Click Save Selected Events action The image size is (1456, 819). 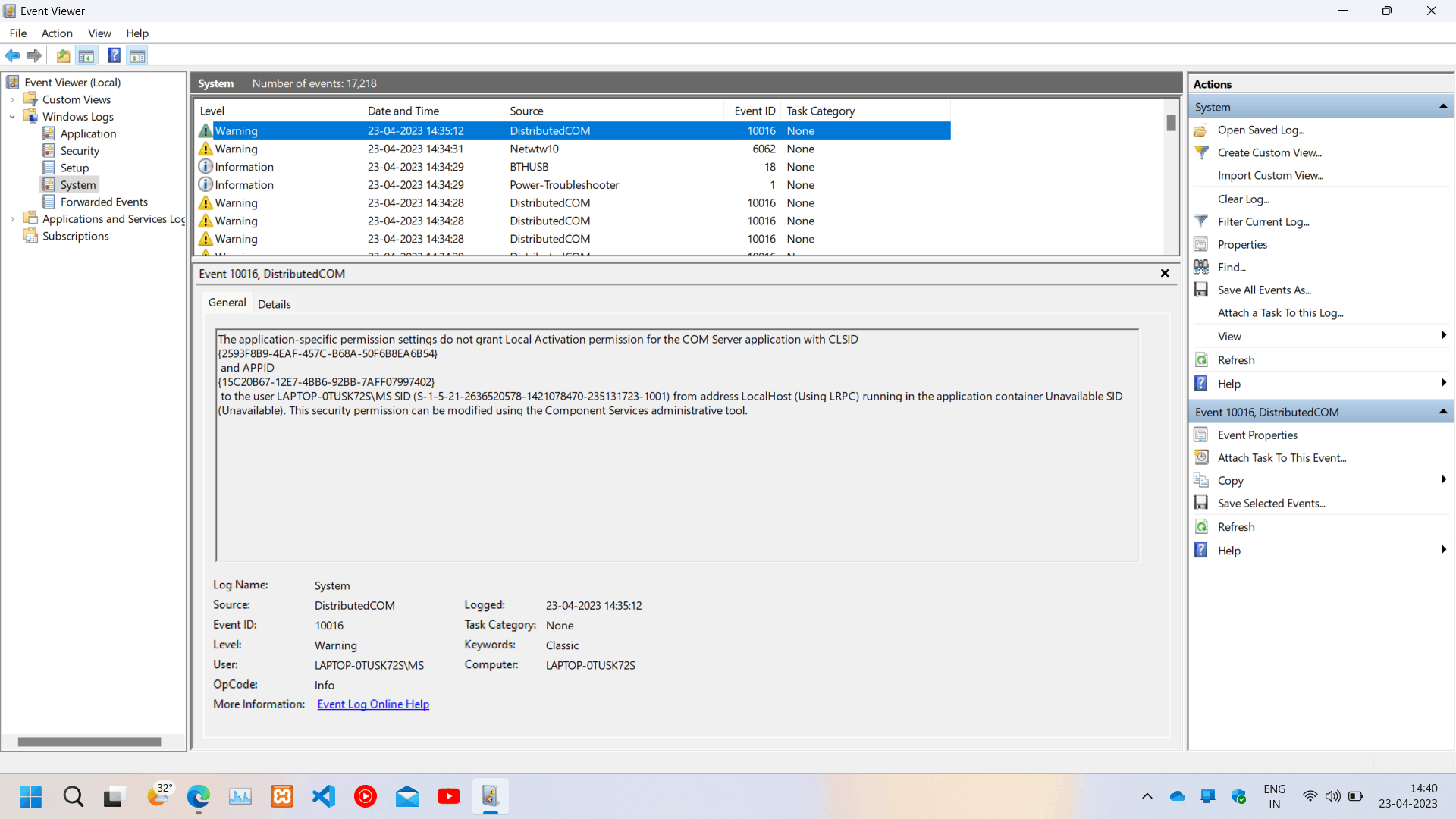point(1271,503)
